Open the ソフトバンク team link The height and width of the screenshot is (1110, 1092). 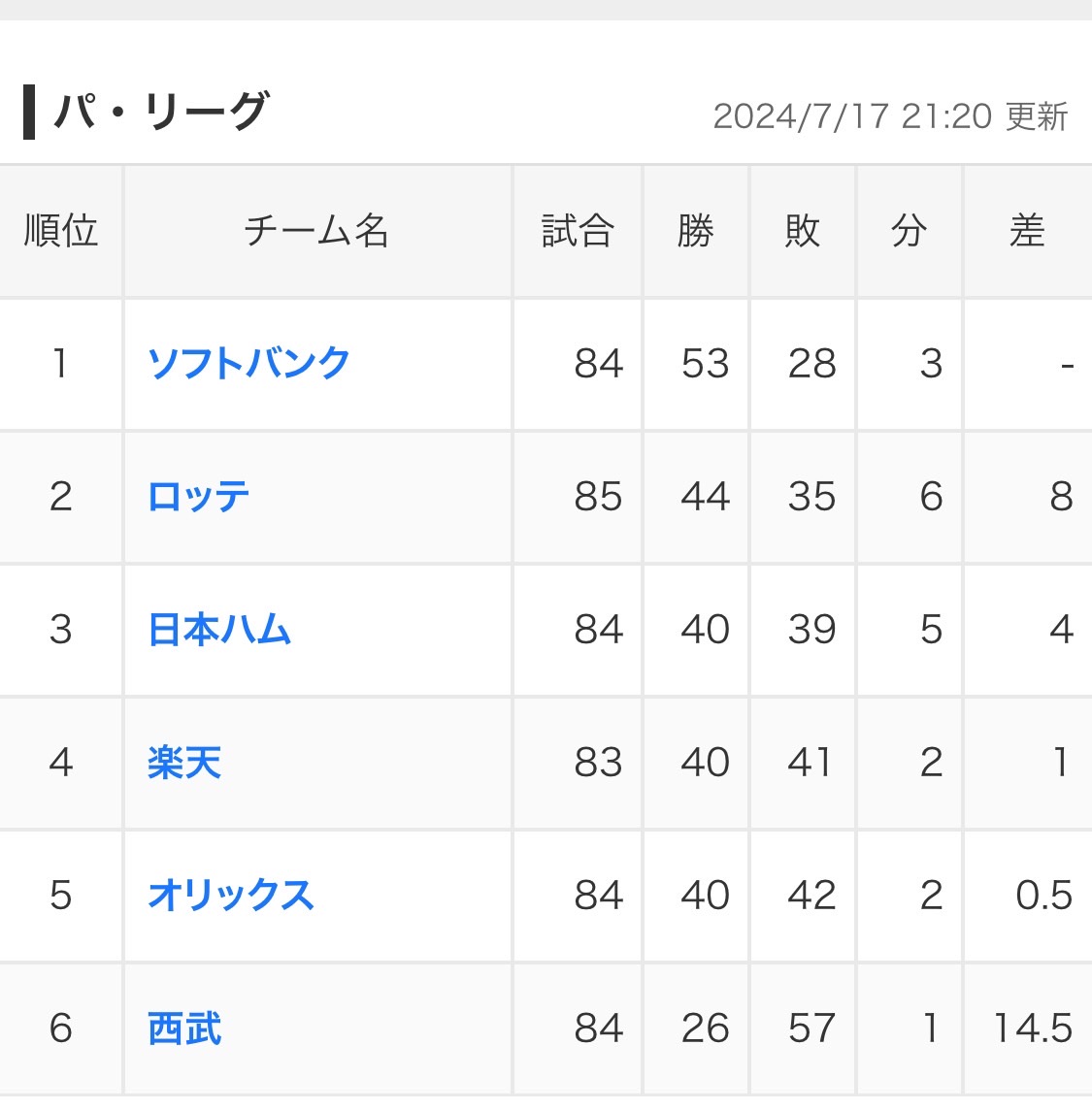[248, 363]
